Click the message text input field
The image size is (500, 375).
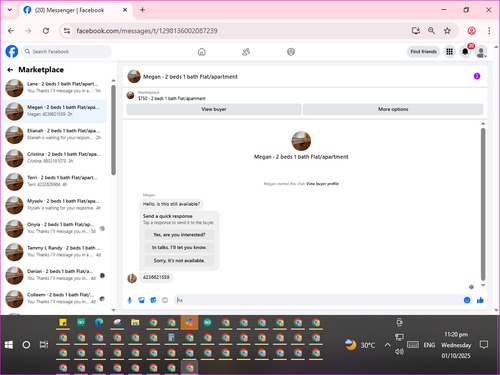(x=318, y=300)
